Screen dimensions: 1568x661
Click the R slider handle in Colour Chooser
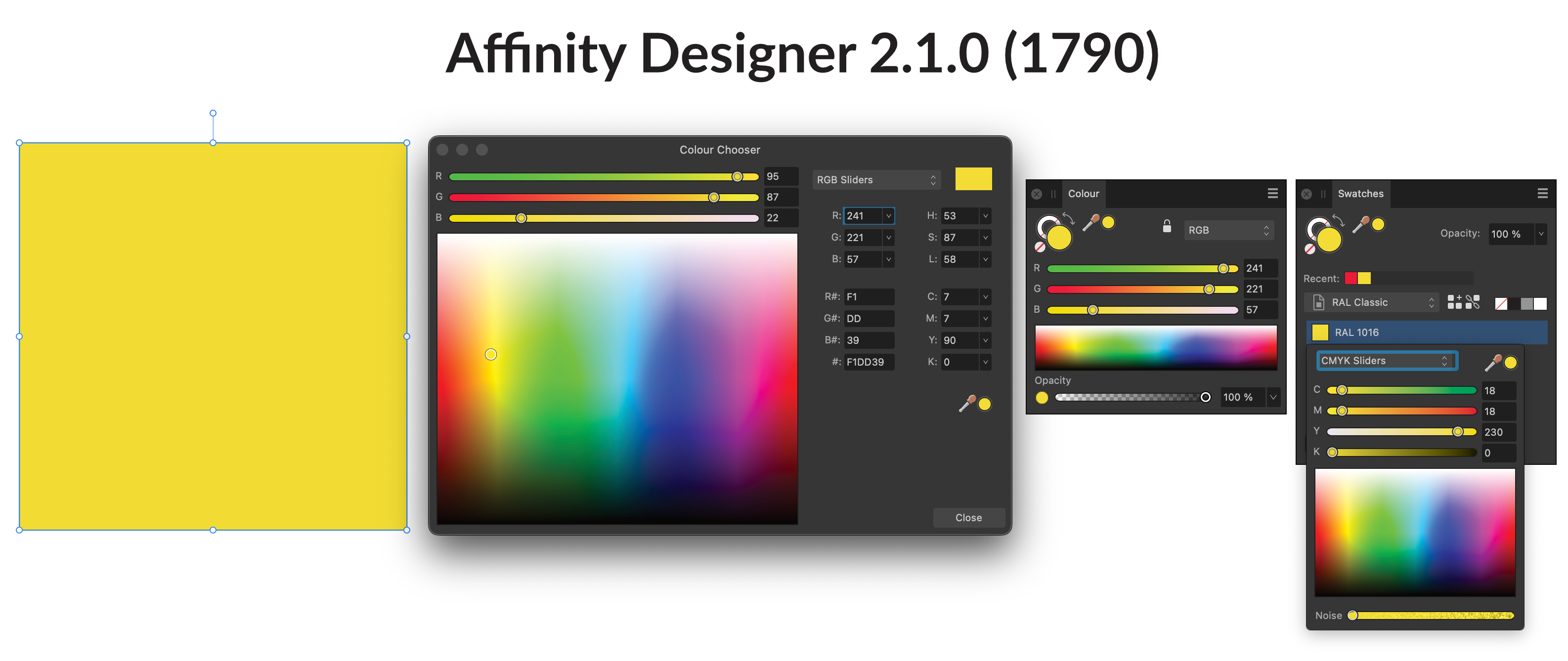[x=737, y=177]
